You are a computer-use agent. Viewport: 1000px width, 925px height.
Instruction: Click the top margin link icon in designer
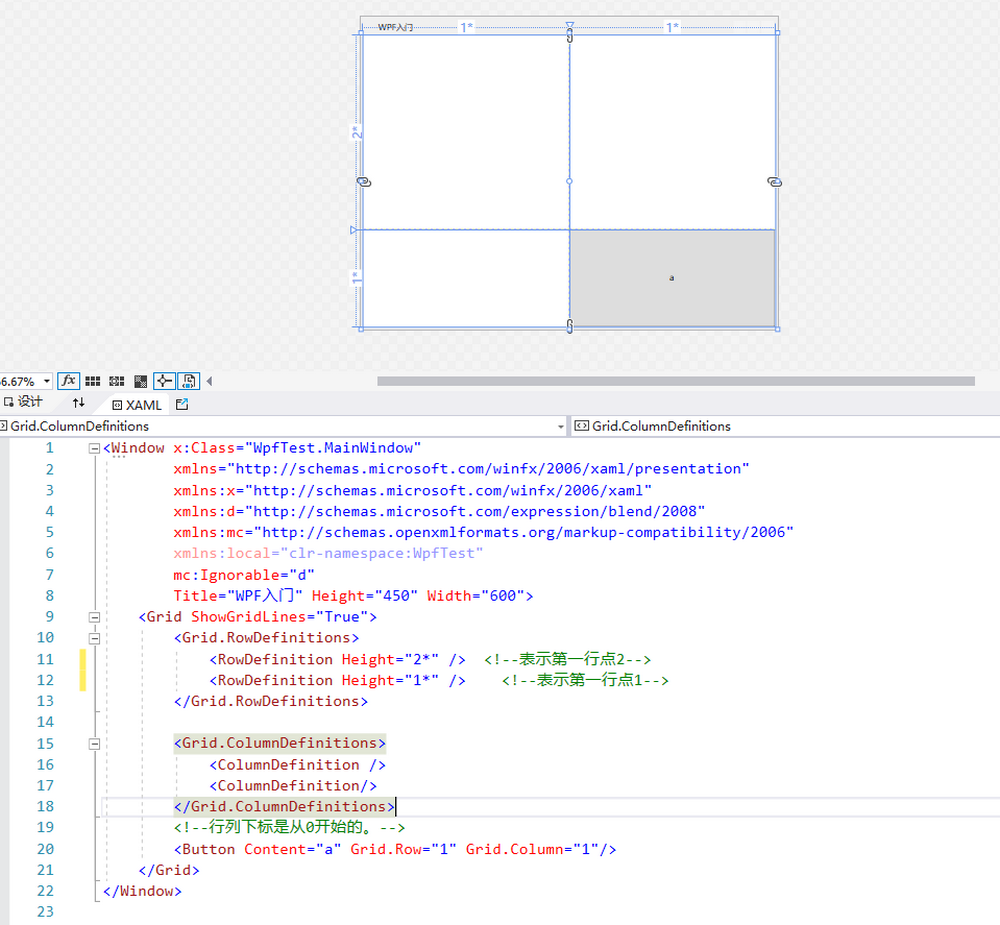pos(570,36)
